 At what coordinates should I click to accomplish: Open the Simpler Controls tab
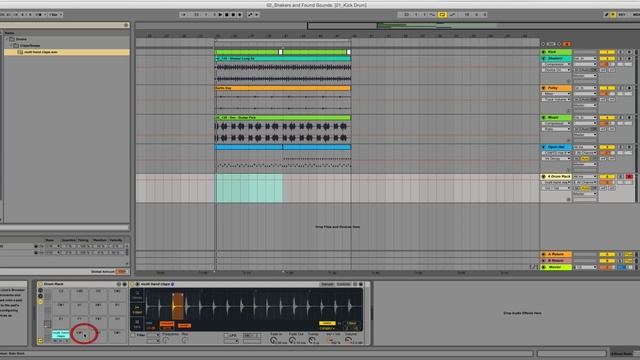[x=344, y=284]
